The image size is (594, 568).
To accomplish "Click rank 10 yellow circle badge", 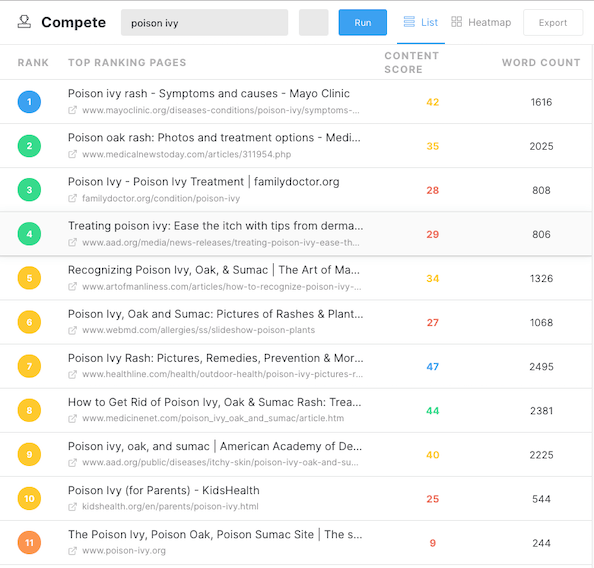I will pos(29,499).
